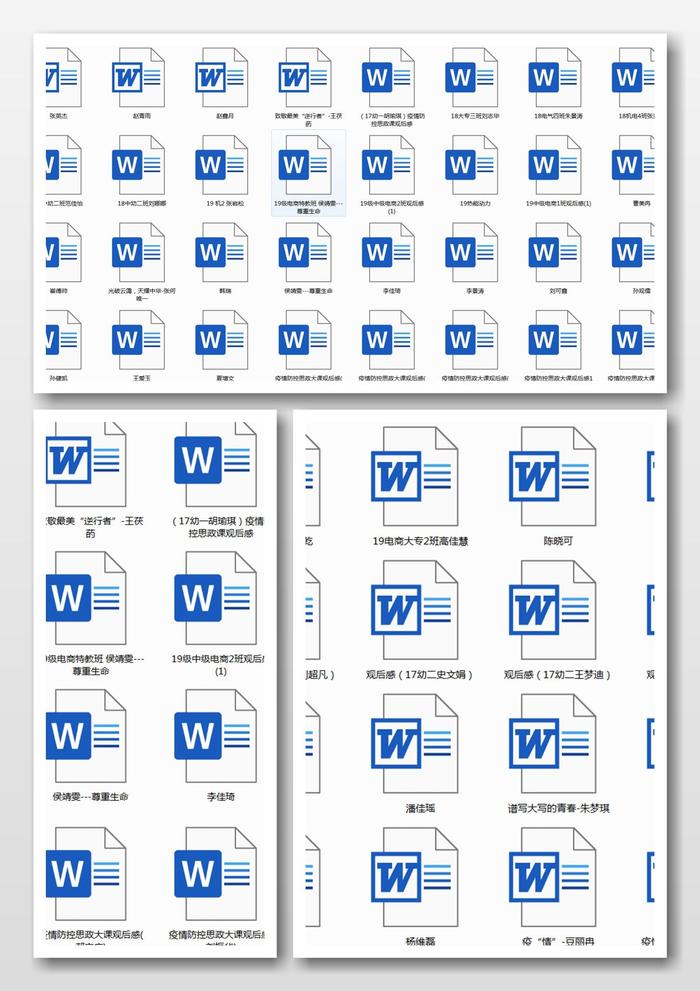700x991 pixels.
Task: Select the large 侯靖雯---尊重生命 icon in the left panel
Action: (x=86, y=736)
